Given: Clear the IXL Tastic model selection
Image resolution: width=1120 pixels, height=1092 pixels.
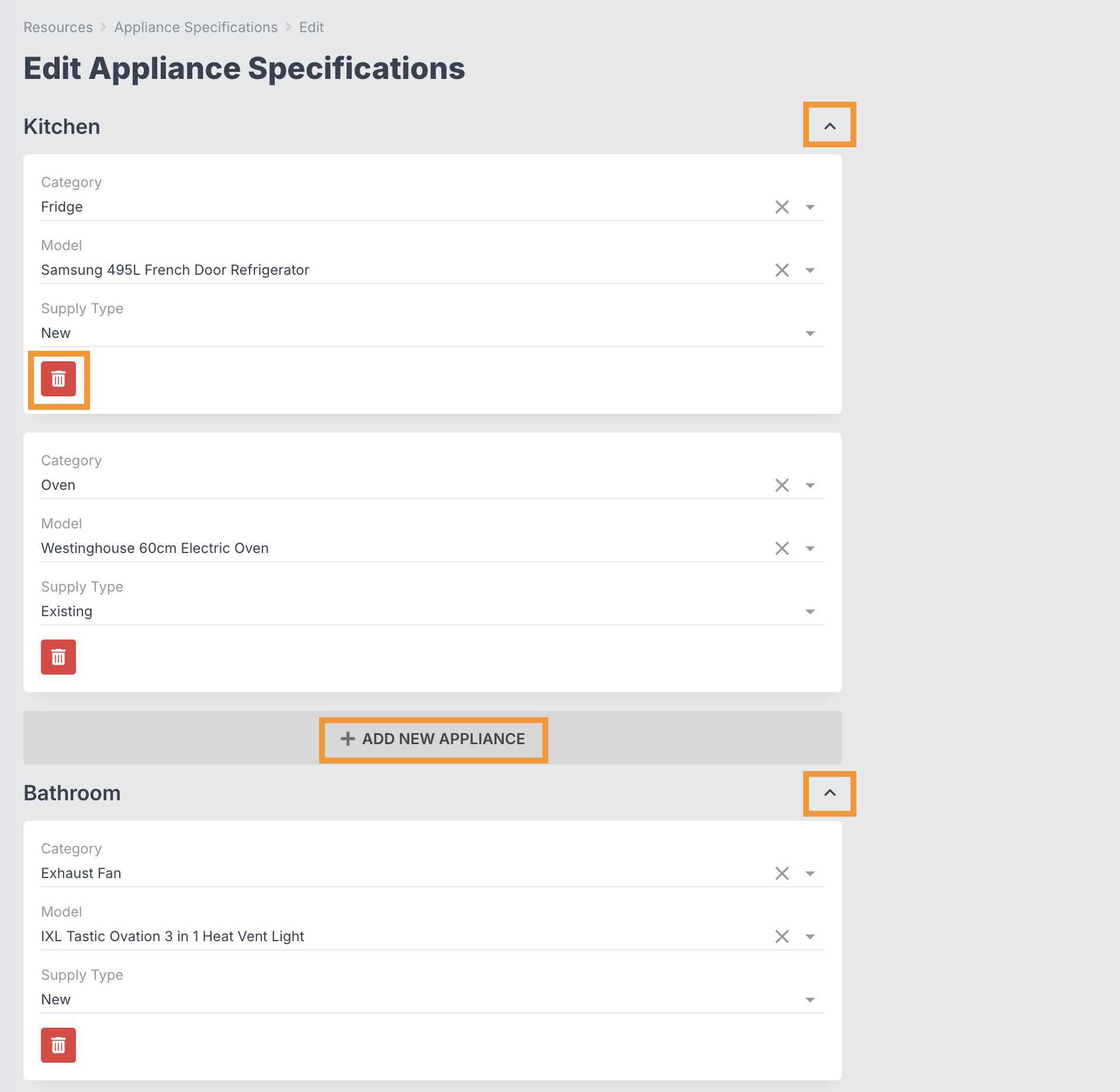Looking at the screenshot, I should (782, 937).
